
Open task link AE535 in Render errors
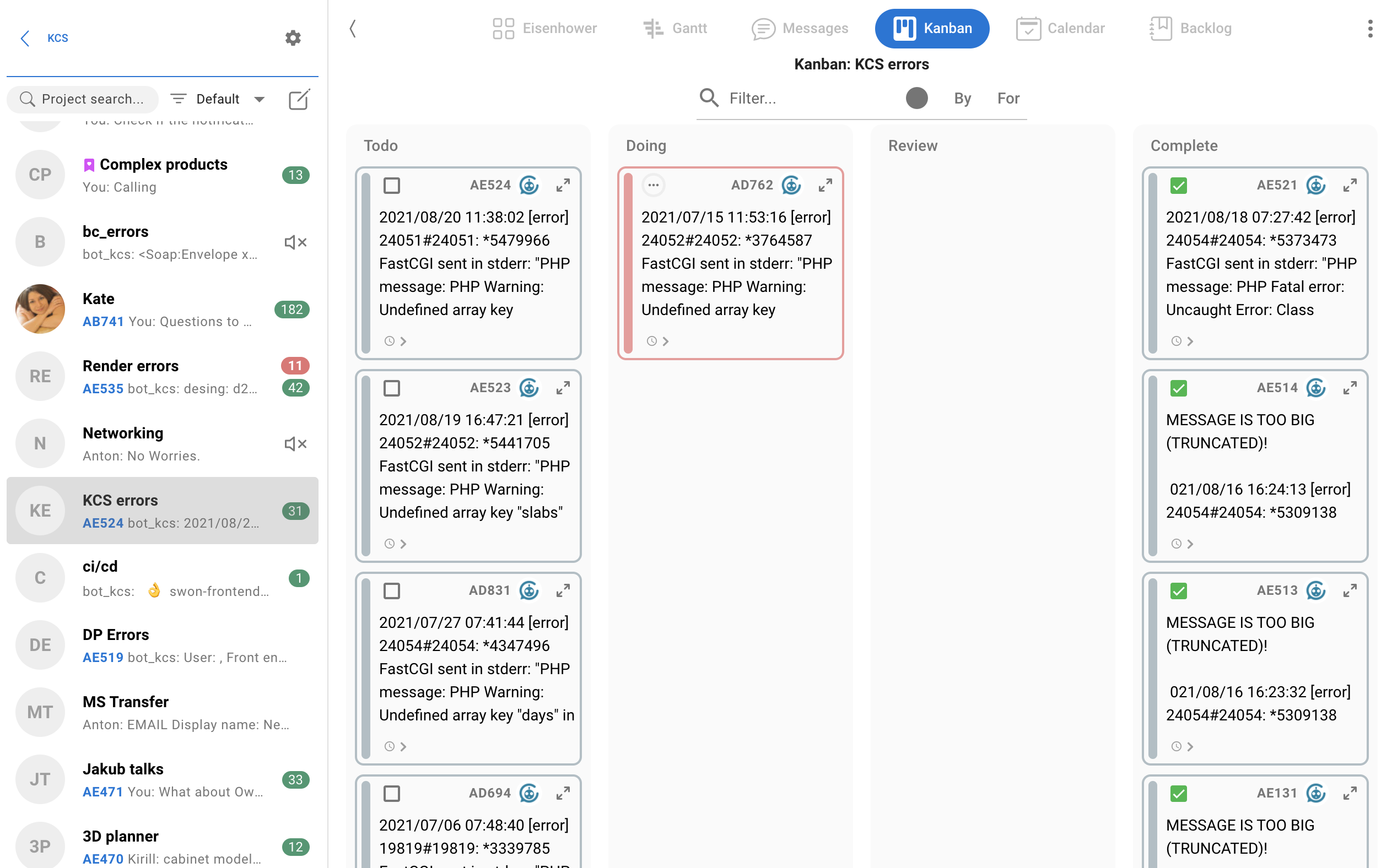pyautogui.click(x=103, y=389)
